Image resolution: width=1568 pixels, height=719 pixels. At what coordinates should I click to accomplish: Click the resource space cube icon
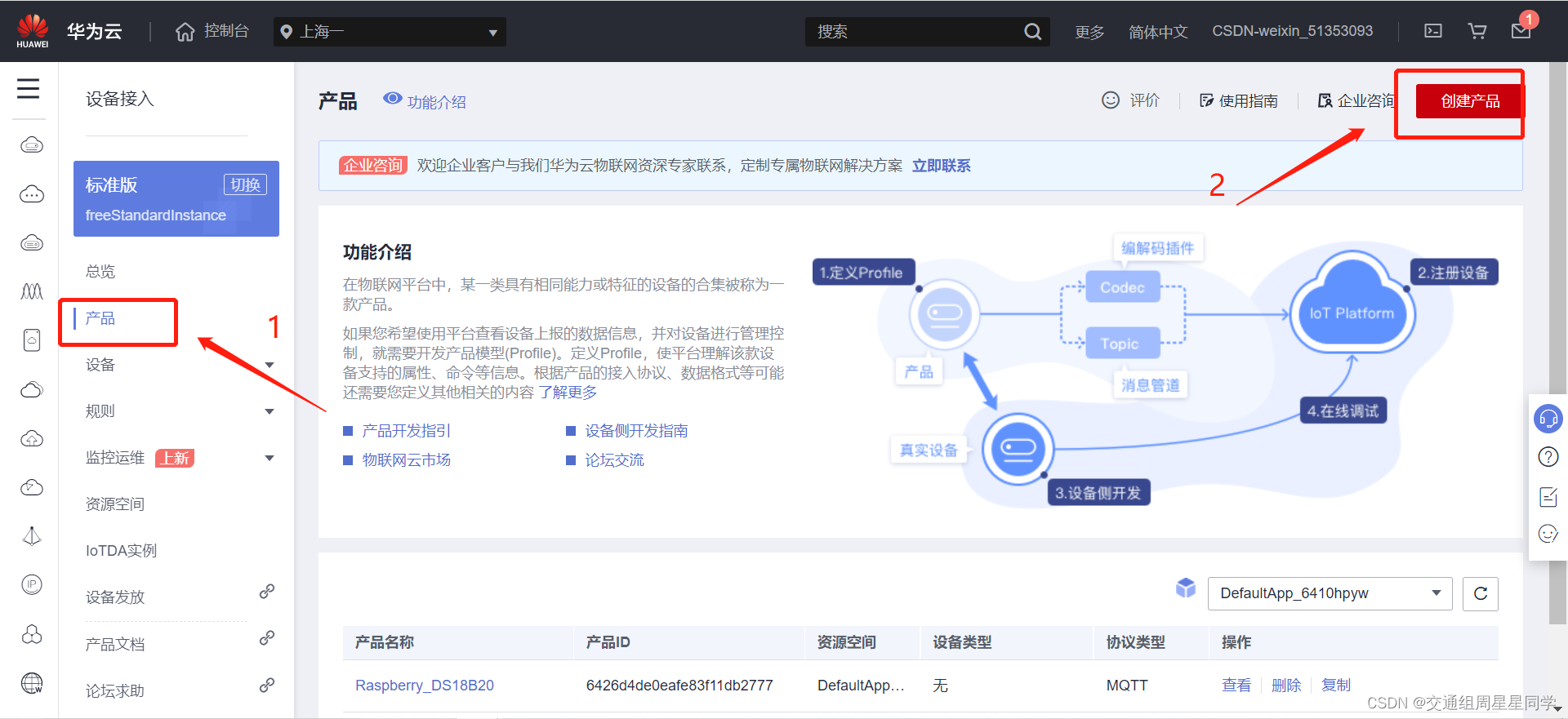pyautogui.click(x=1186, y=588)
